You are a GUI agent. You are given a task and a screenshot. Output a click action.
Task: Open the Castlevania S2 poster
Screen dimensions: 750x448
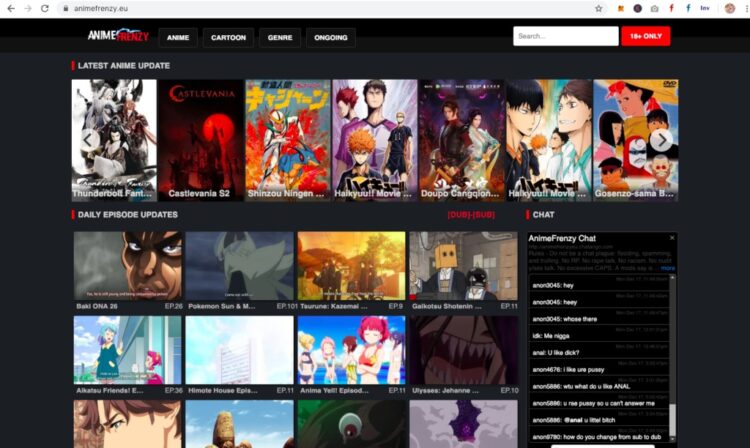point(201,140)
